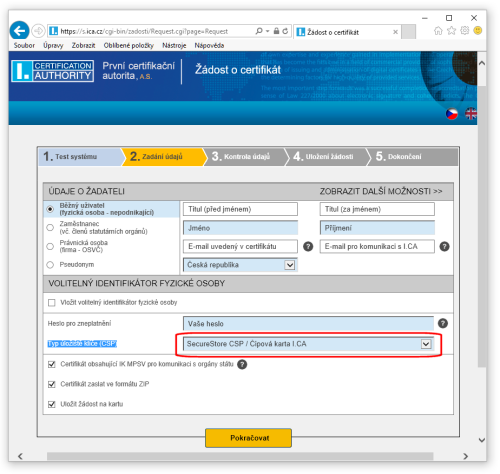Open the Oblíbené položky menu

click(129, 45)
